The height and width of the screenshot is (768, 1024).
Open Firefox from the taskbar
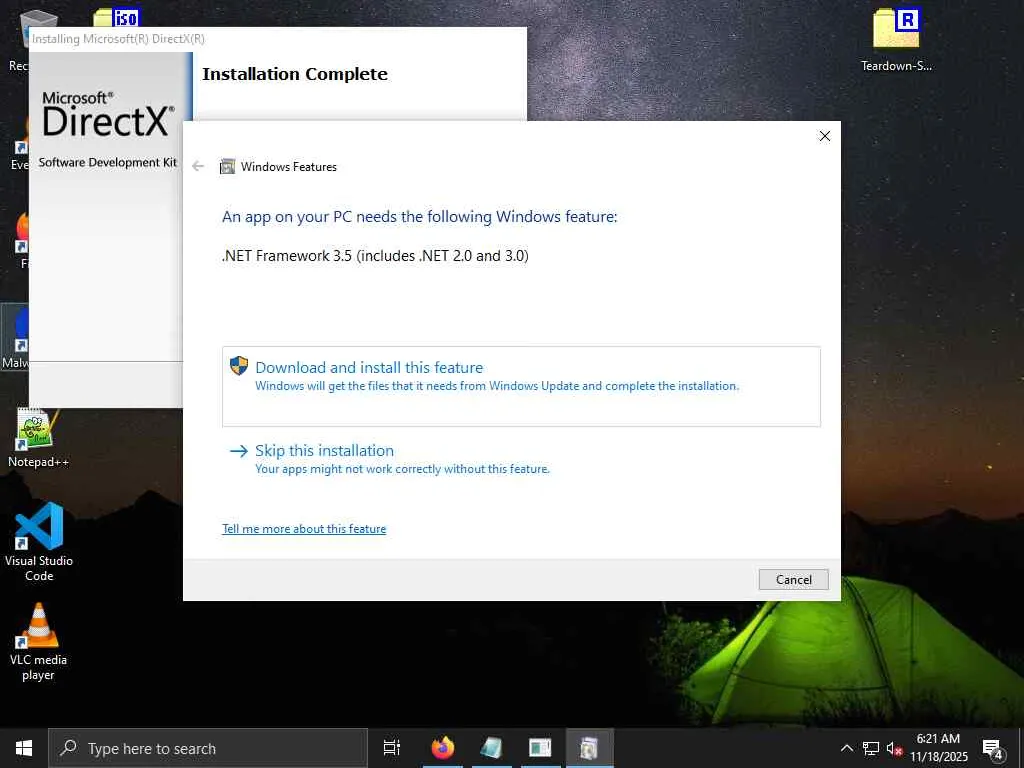(443, 748)
